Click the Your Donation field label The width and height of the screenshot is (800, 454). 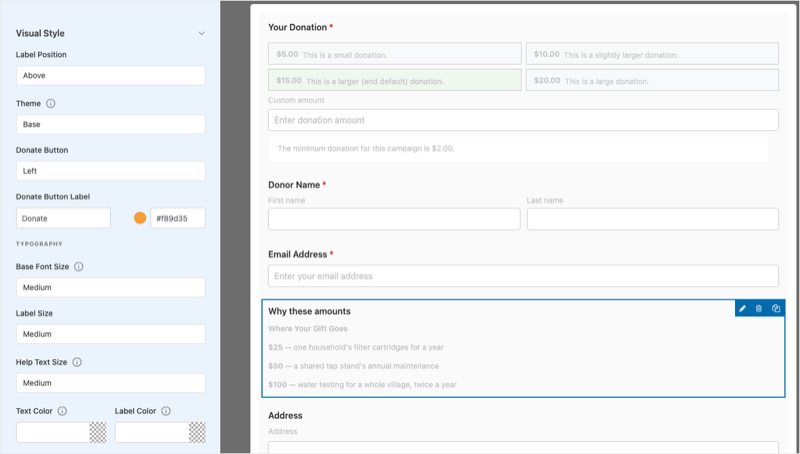coord(297,28)
